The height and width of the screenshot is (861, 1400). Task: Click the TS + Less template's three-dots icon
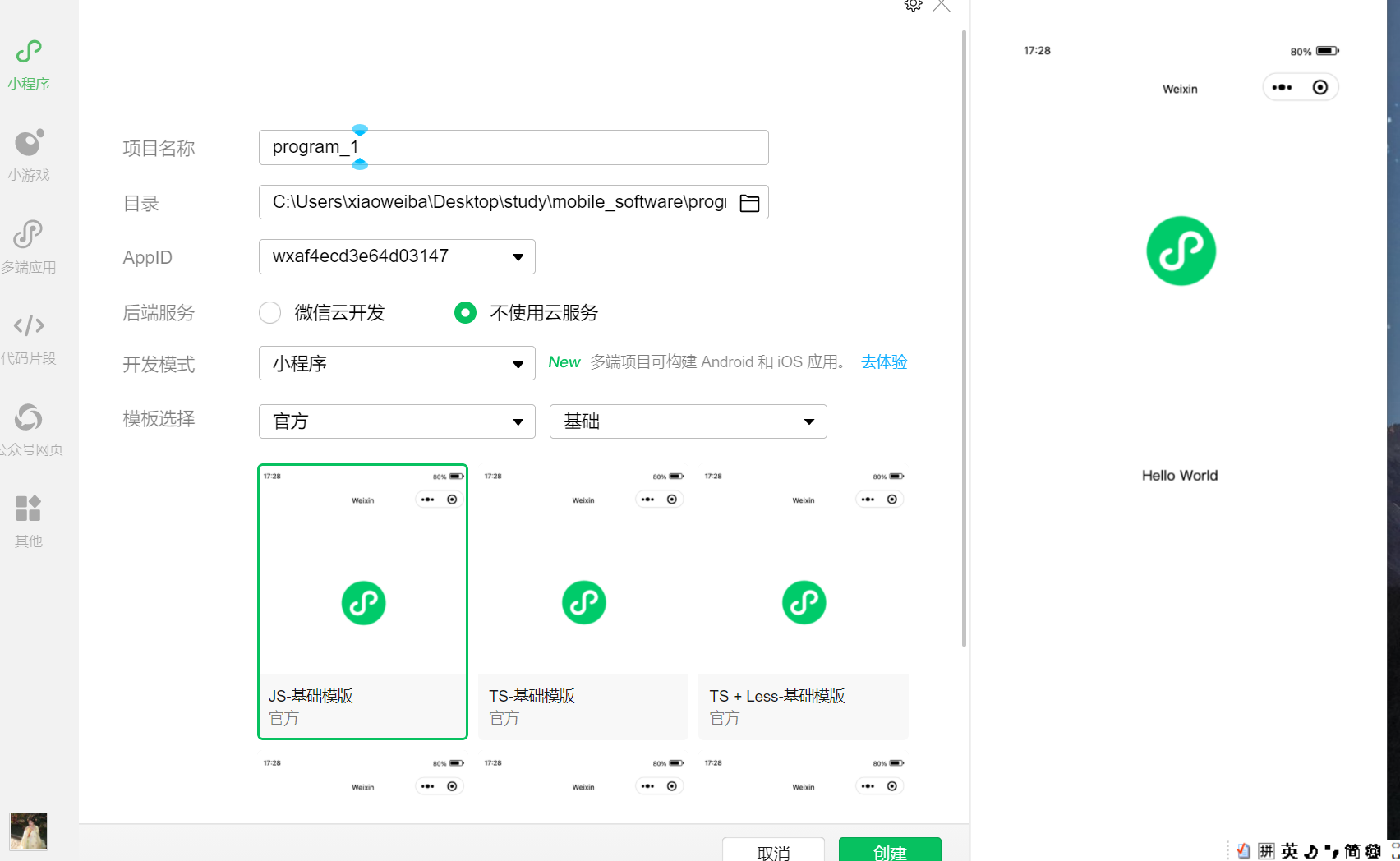[x=868, y=500]
